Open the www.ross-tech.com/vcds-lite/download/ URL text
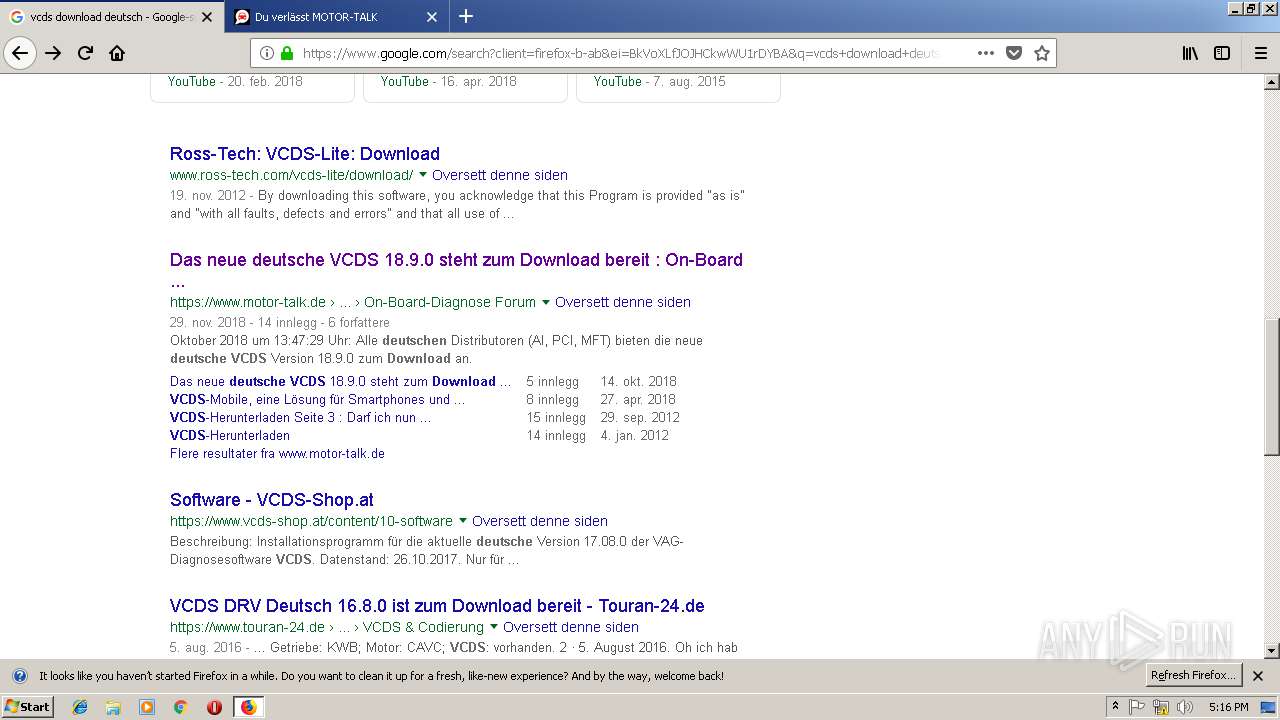This screenshot has height=720, width=1280. (291, 175)
